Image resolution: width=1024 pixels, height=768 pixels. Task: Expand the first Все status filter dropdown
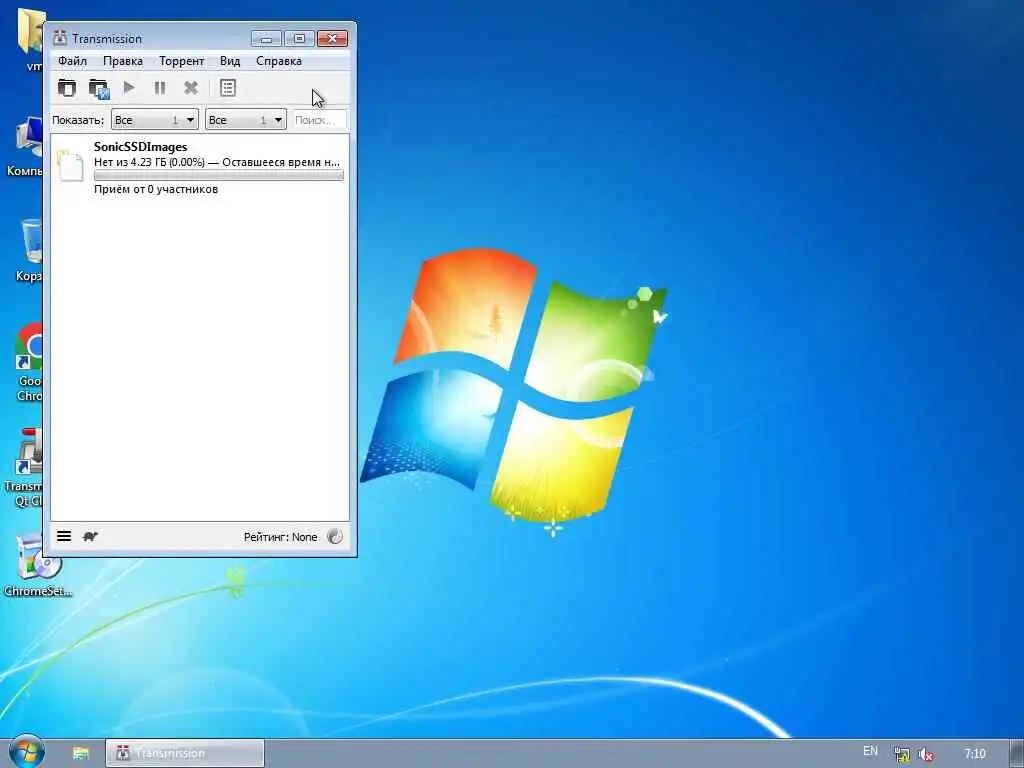click(x=155, y=120)
